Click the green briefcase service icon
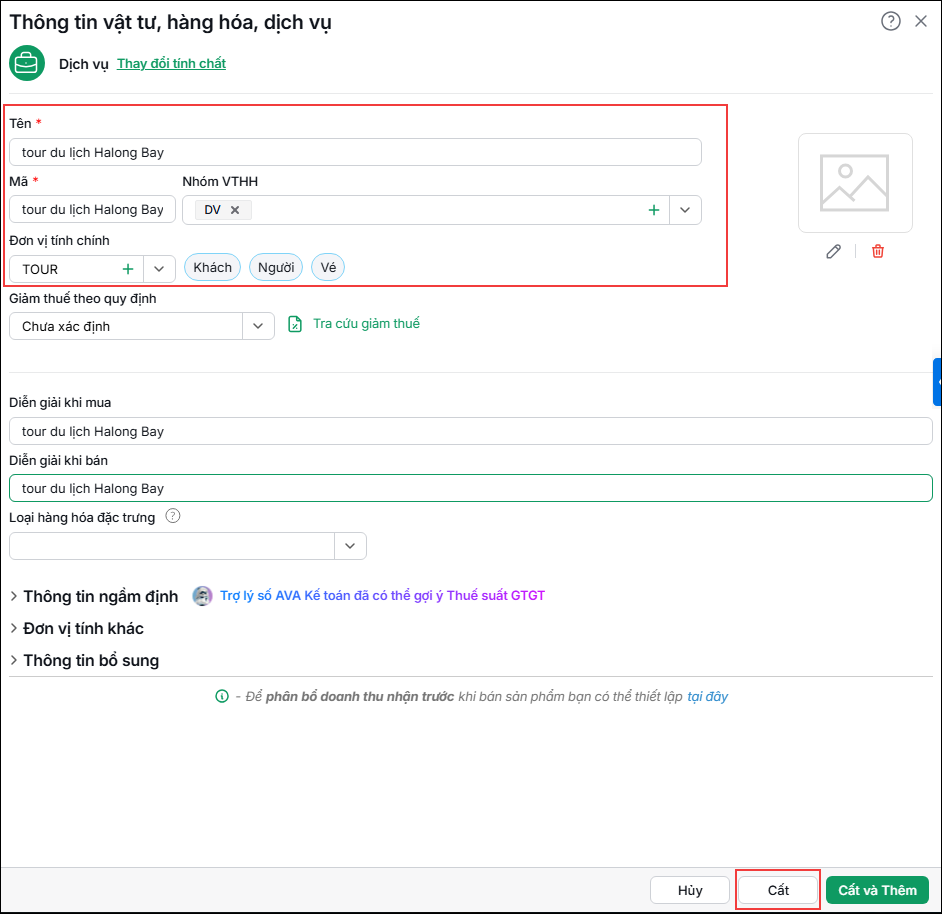Image resolution: width=942 pixels, height=914 pixels. 27,63
